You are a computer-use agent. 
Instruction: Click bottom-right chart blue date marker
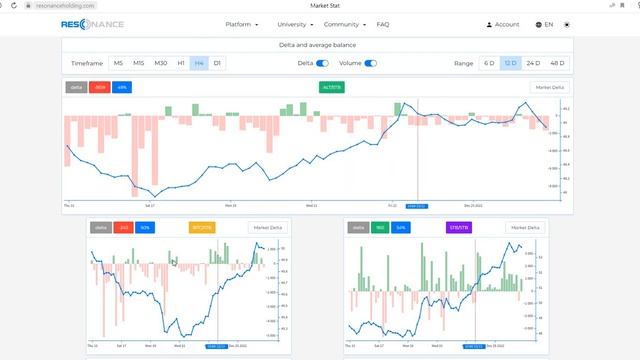[474, 347]
